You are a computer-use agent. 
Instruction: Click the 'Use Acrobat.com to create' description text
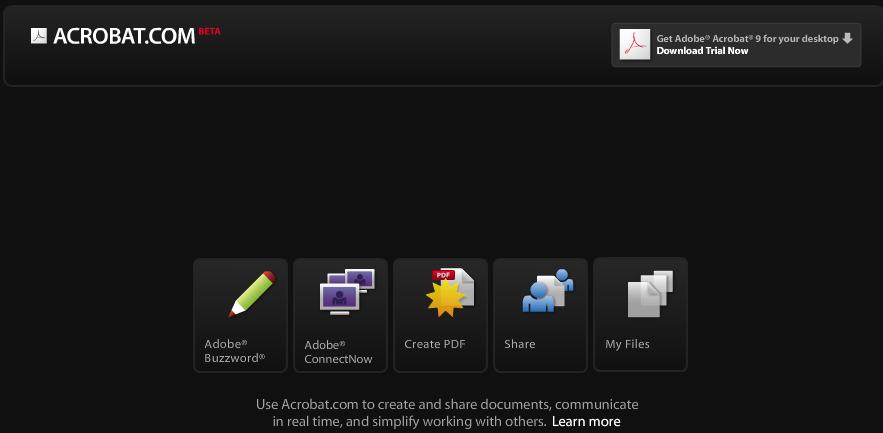click(x=447, y=413)
